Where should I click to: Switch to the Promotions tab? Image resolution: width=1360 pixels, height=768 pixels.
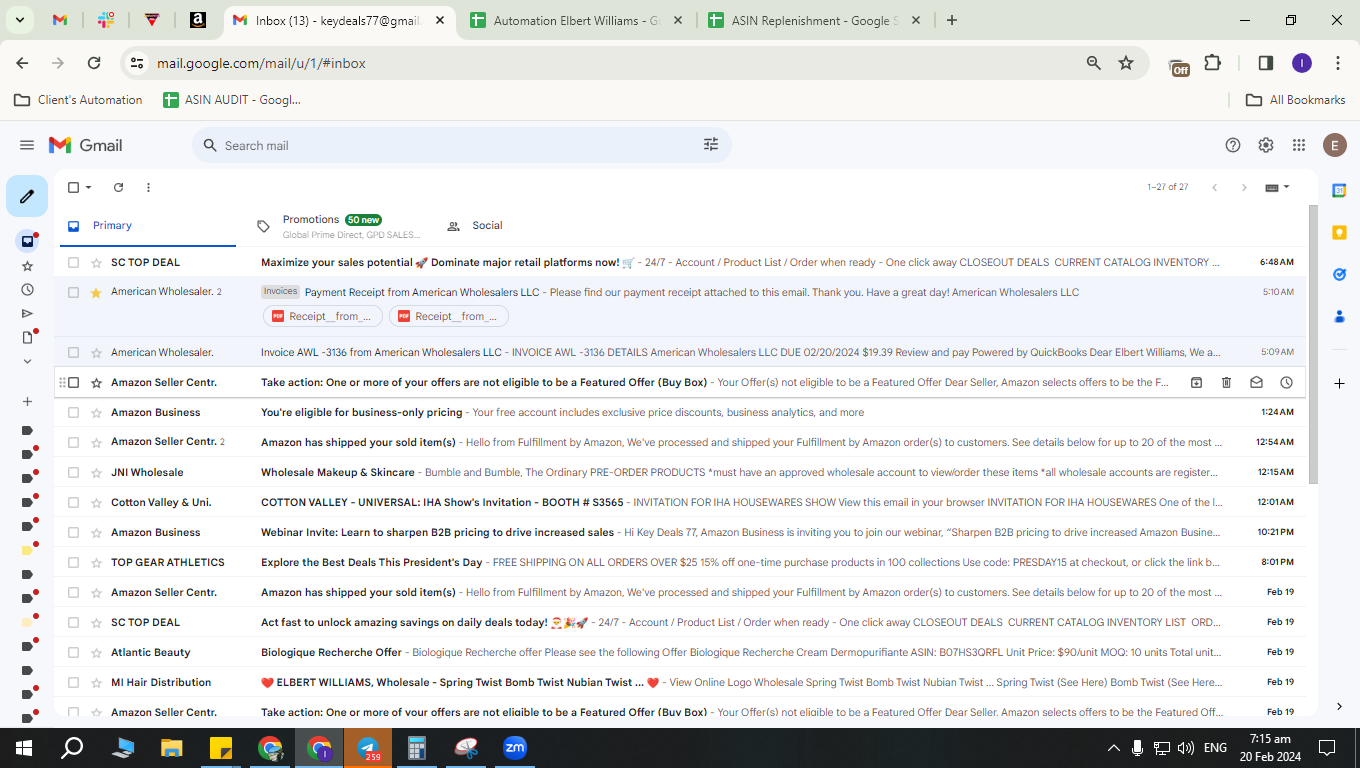340,226
